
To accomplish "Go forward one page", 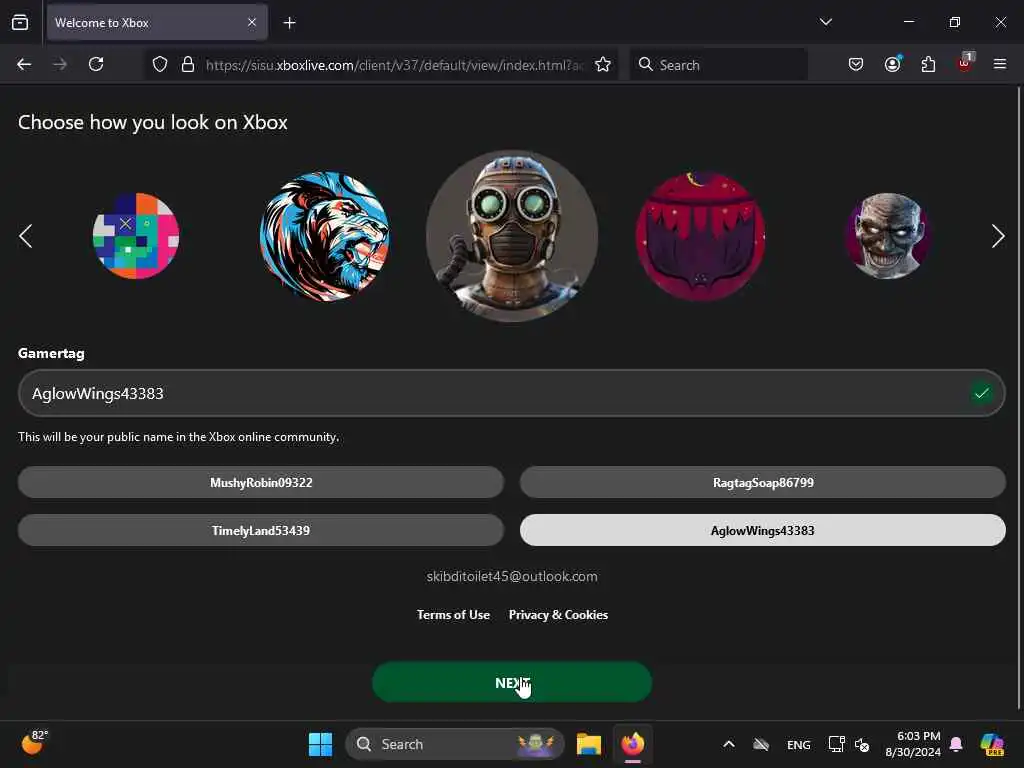I will (59, 65).
